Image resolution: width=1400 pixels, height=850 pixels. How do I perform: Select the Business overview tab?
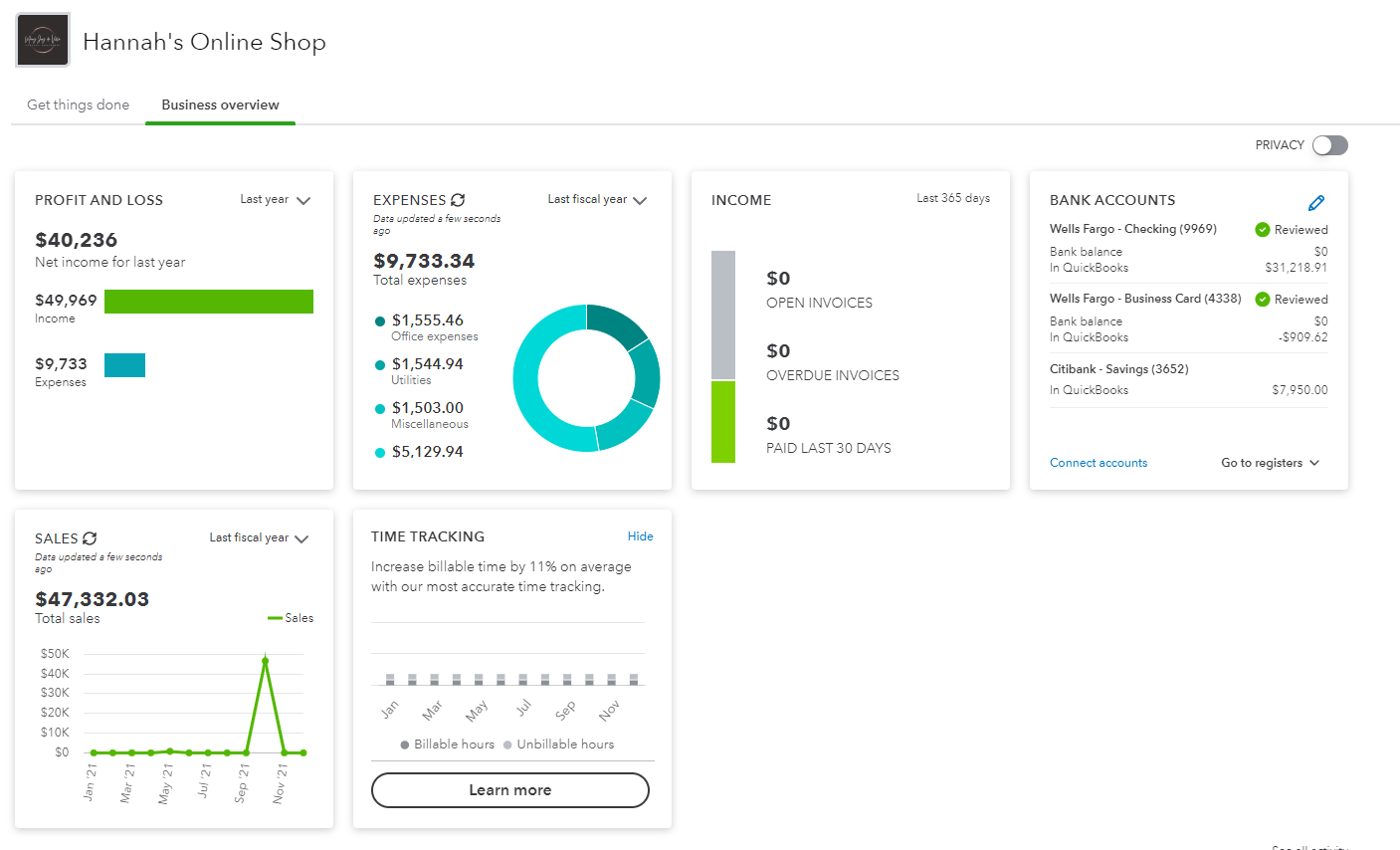(x=220, y=105)
